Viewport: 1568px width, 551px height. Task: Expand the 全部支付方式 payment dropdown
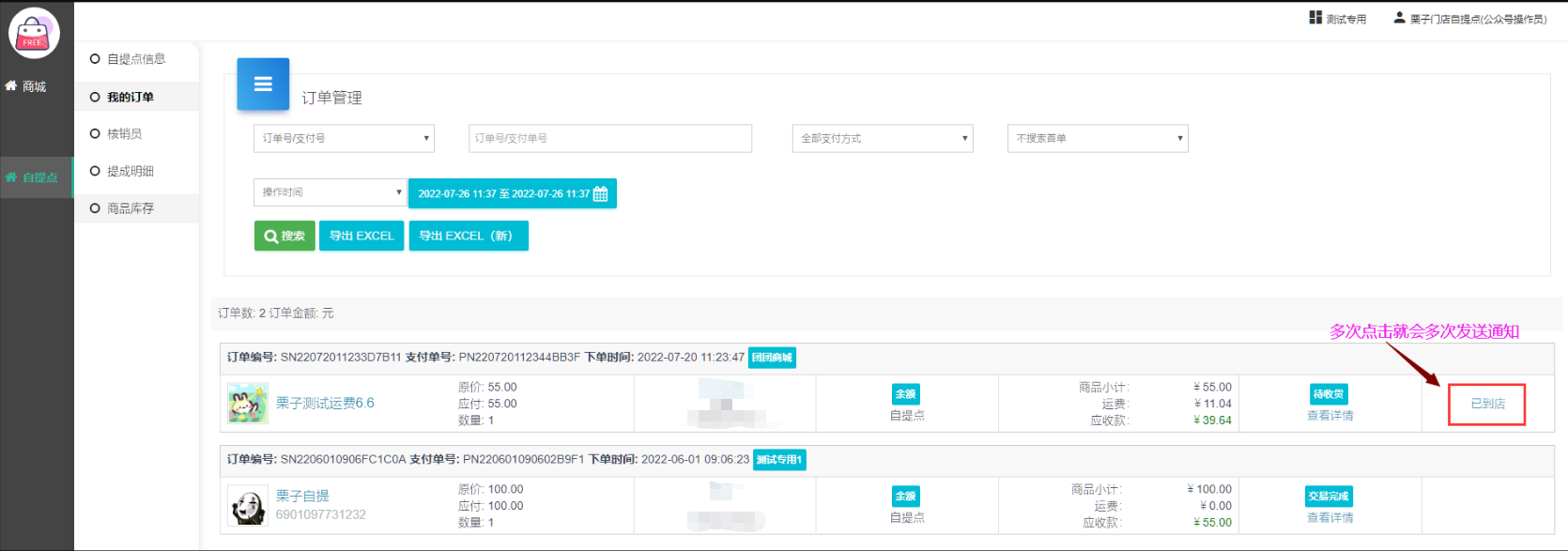click(883, 138)
